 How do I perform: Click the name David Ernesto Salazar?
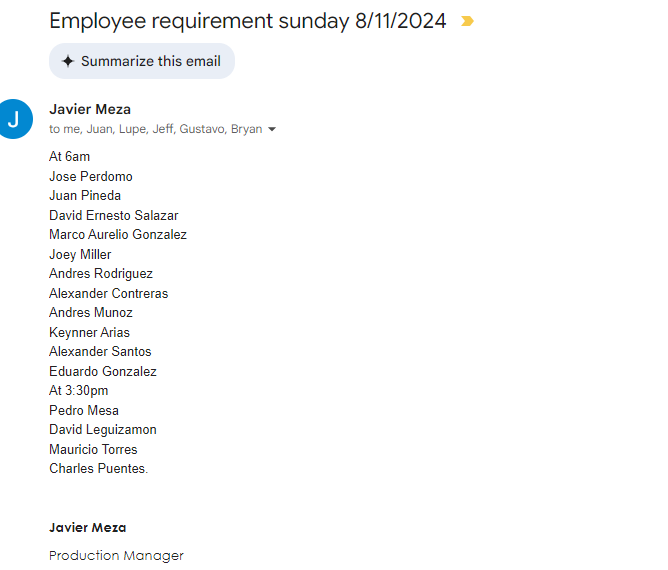click(x=114, y=216)
